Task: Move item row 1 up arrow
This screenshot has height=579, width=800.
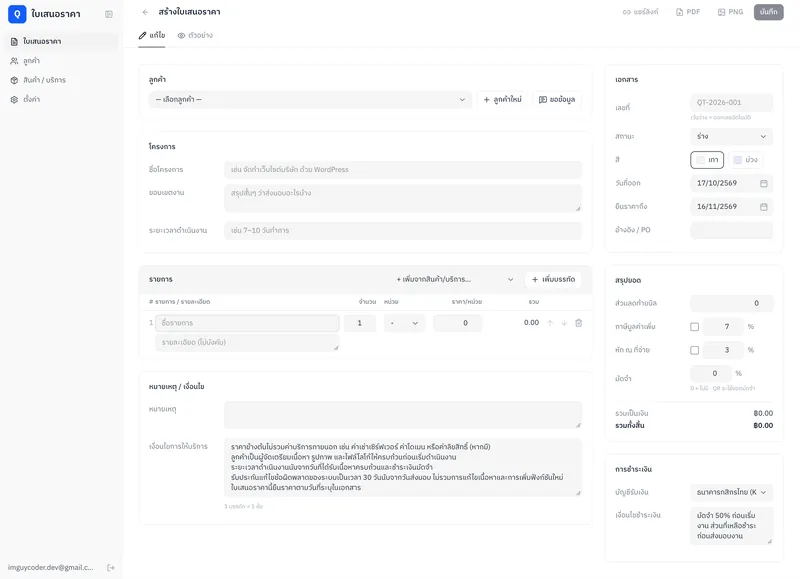Action: 551,323
